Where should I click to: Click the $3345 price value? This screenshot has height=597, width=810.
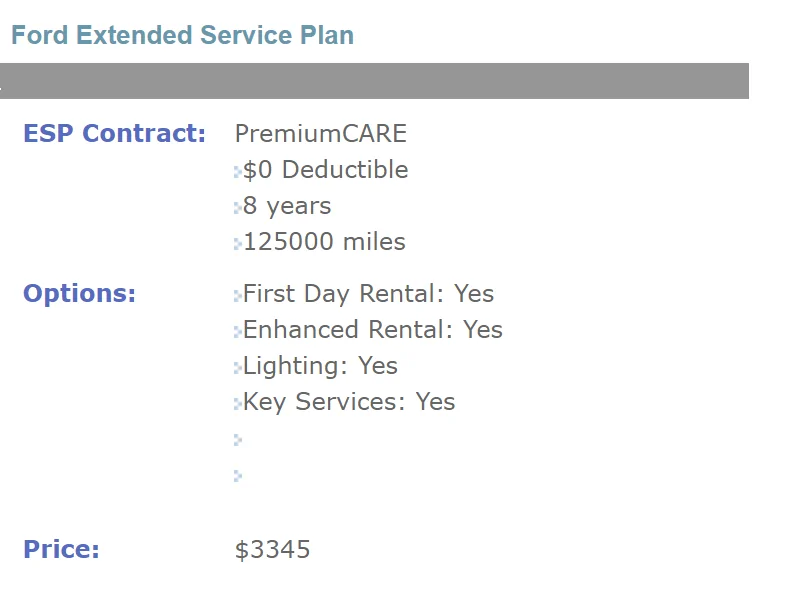(272, 550)
